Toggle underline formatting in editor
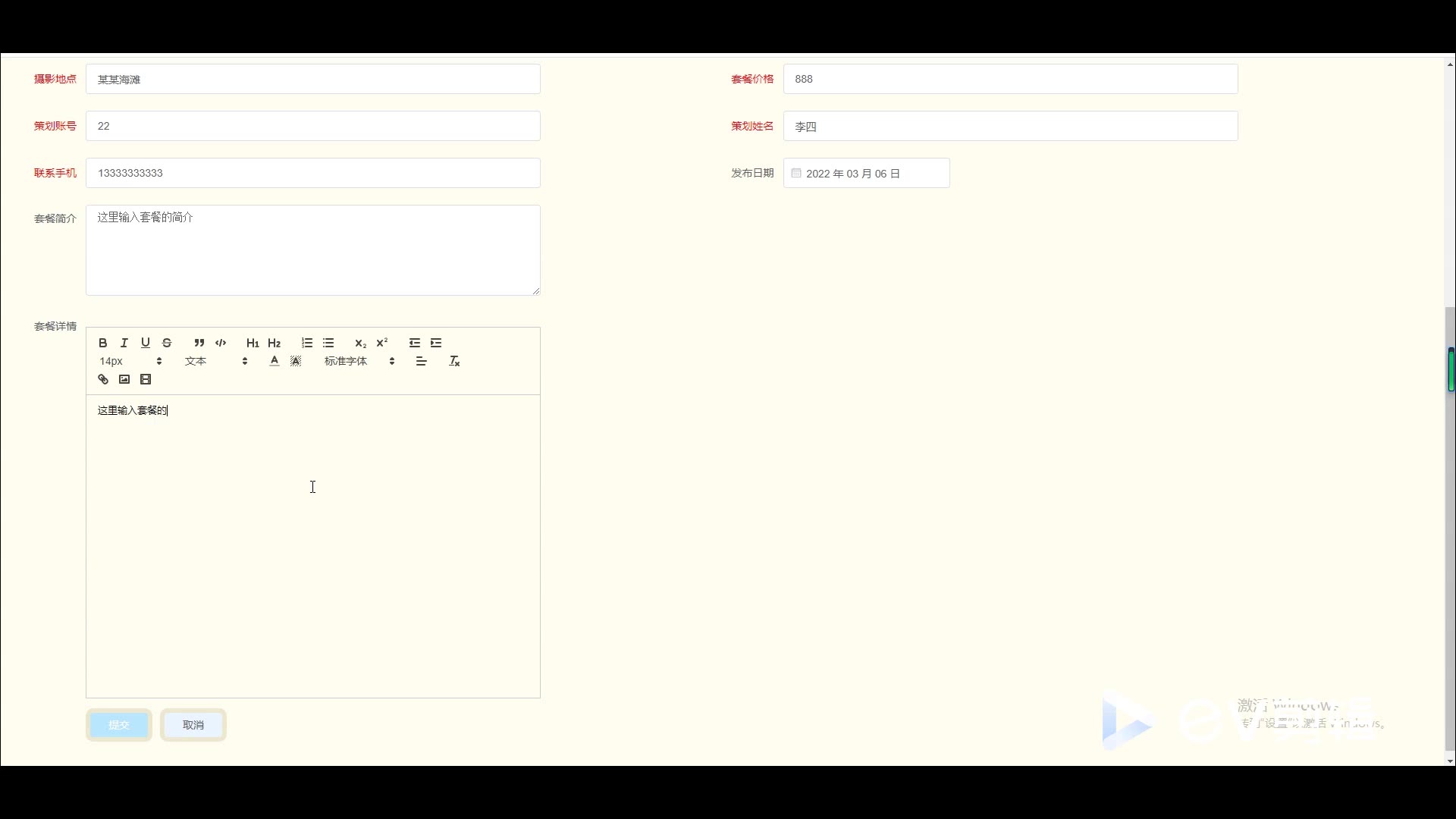 pyautogui.click(x=146, y=343)
